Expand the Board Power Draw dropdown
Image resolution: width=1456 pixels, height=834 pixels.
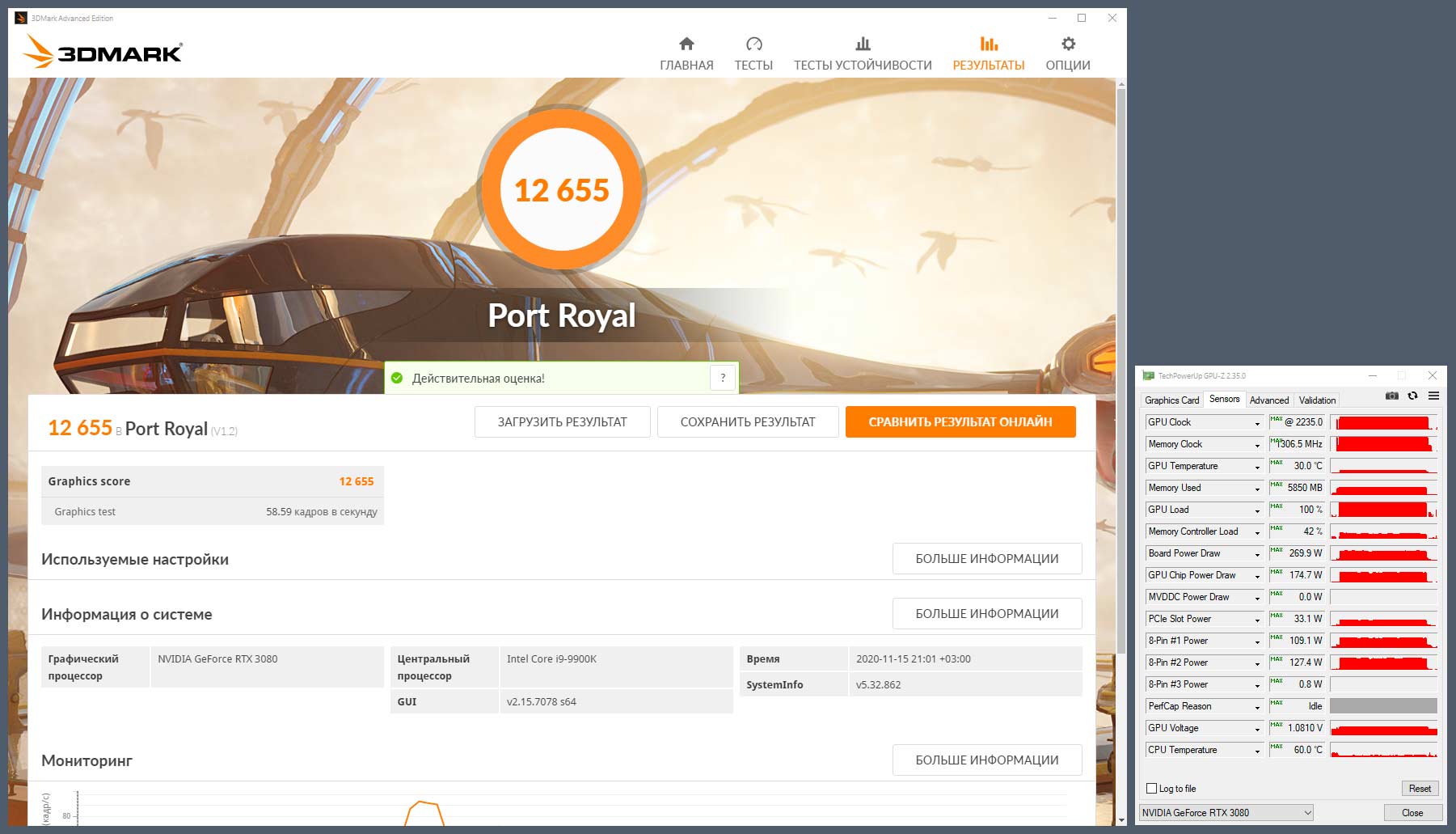tap(1257, 554)
